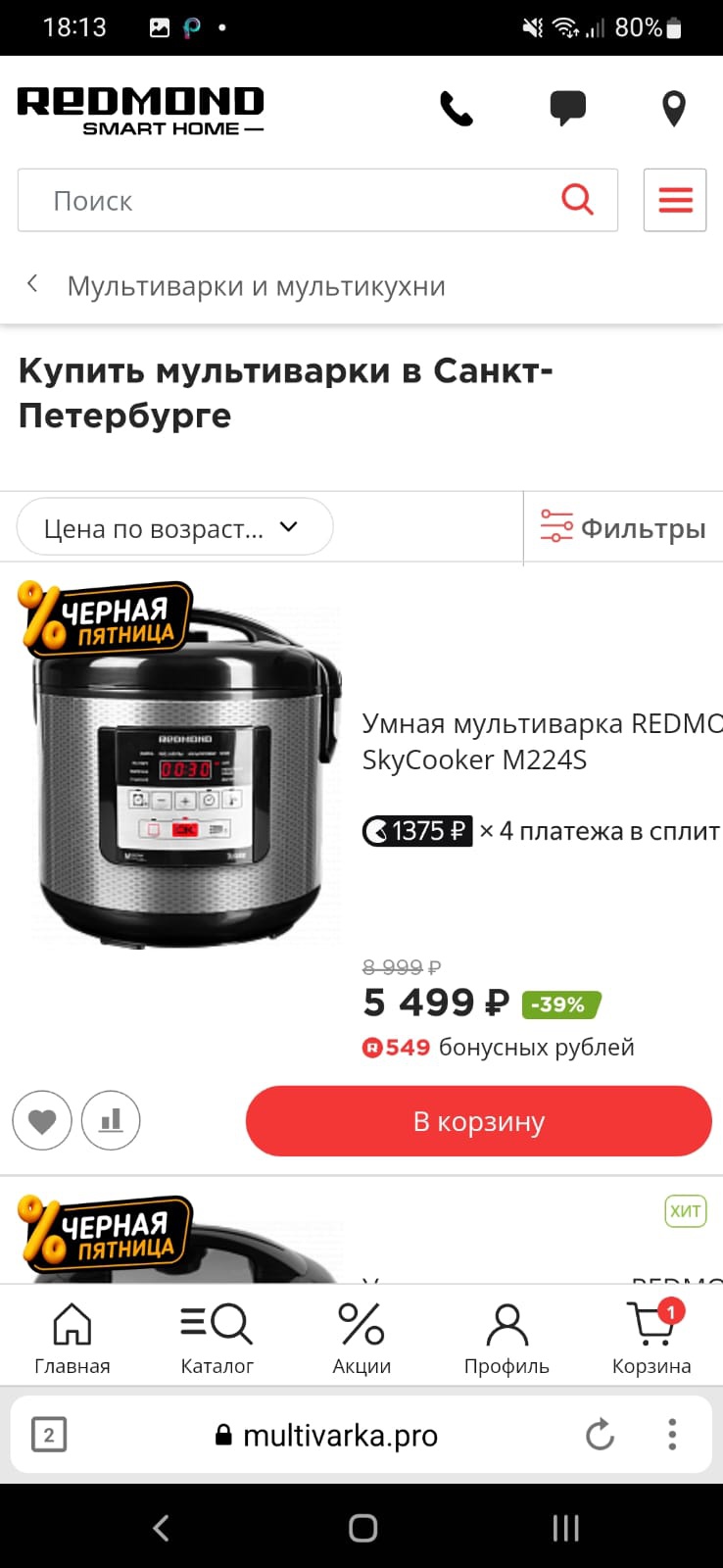Viewport: 723px width, 1568px height.
Task: Switch to the Главная tab
Action: (x=72, y=1339)
